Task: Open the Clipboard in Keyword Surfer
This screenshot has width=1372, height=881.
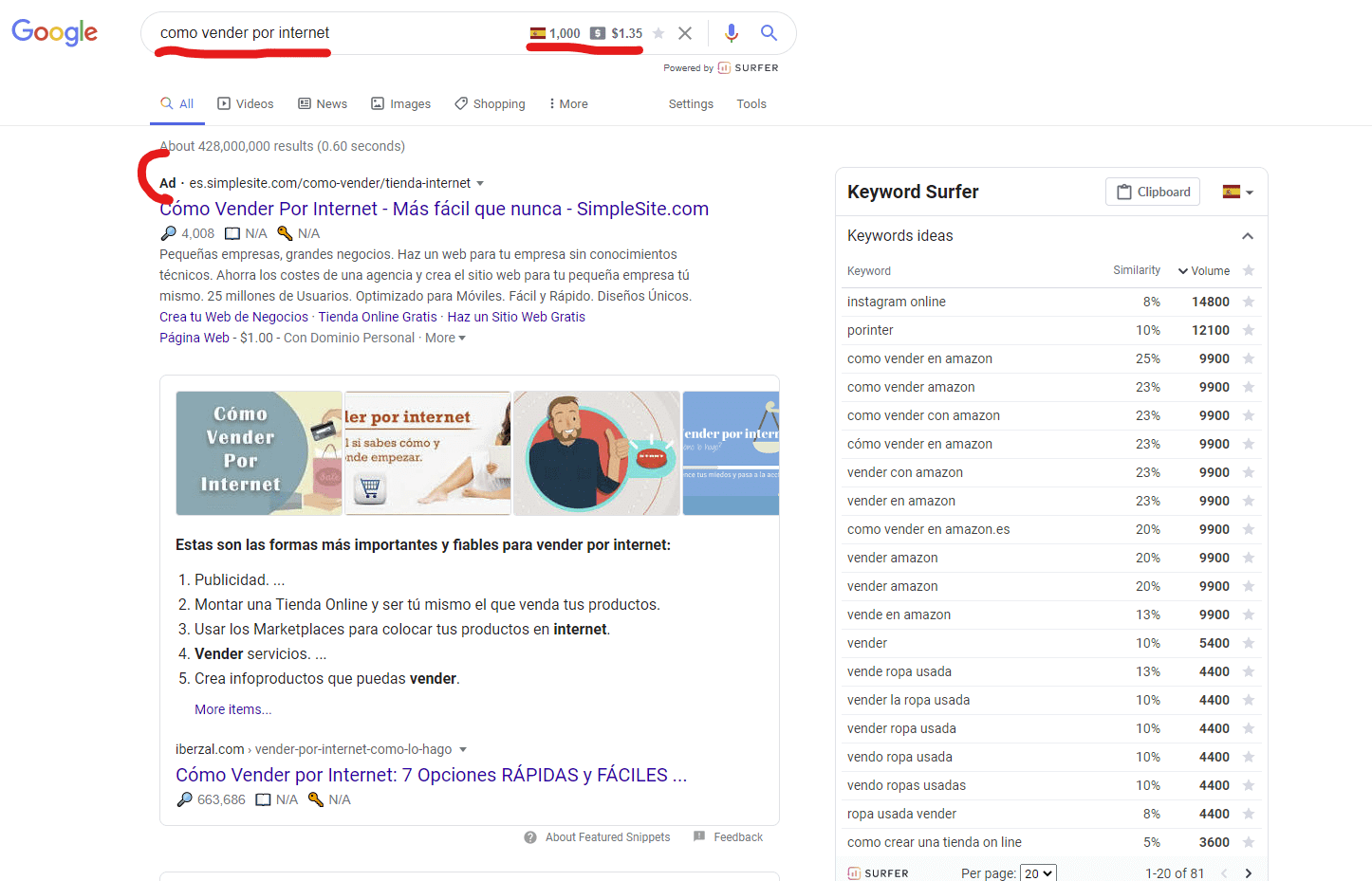Action: 1152,192
